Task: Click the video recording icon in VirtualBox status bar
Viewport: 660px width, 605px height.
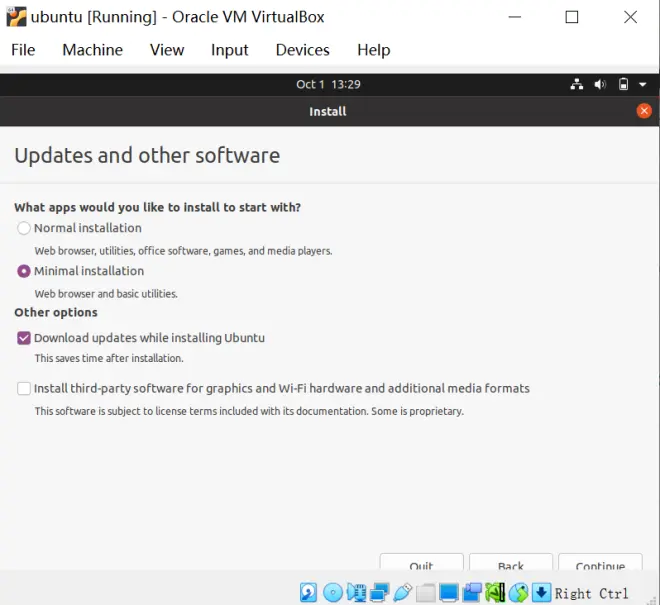Action: coord(472,592)
